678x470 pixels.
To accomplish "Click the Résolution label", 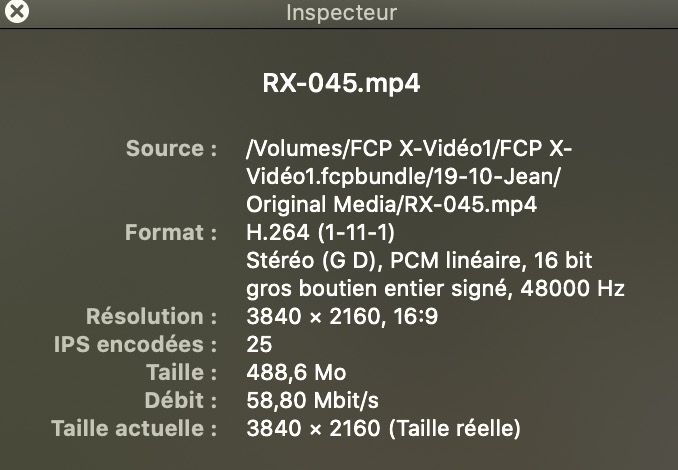I will coord(151,316).
